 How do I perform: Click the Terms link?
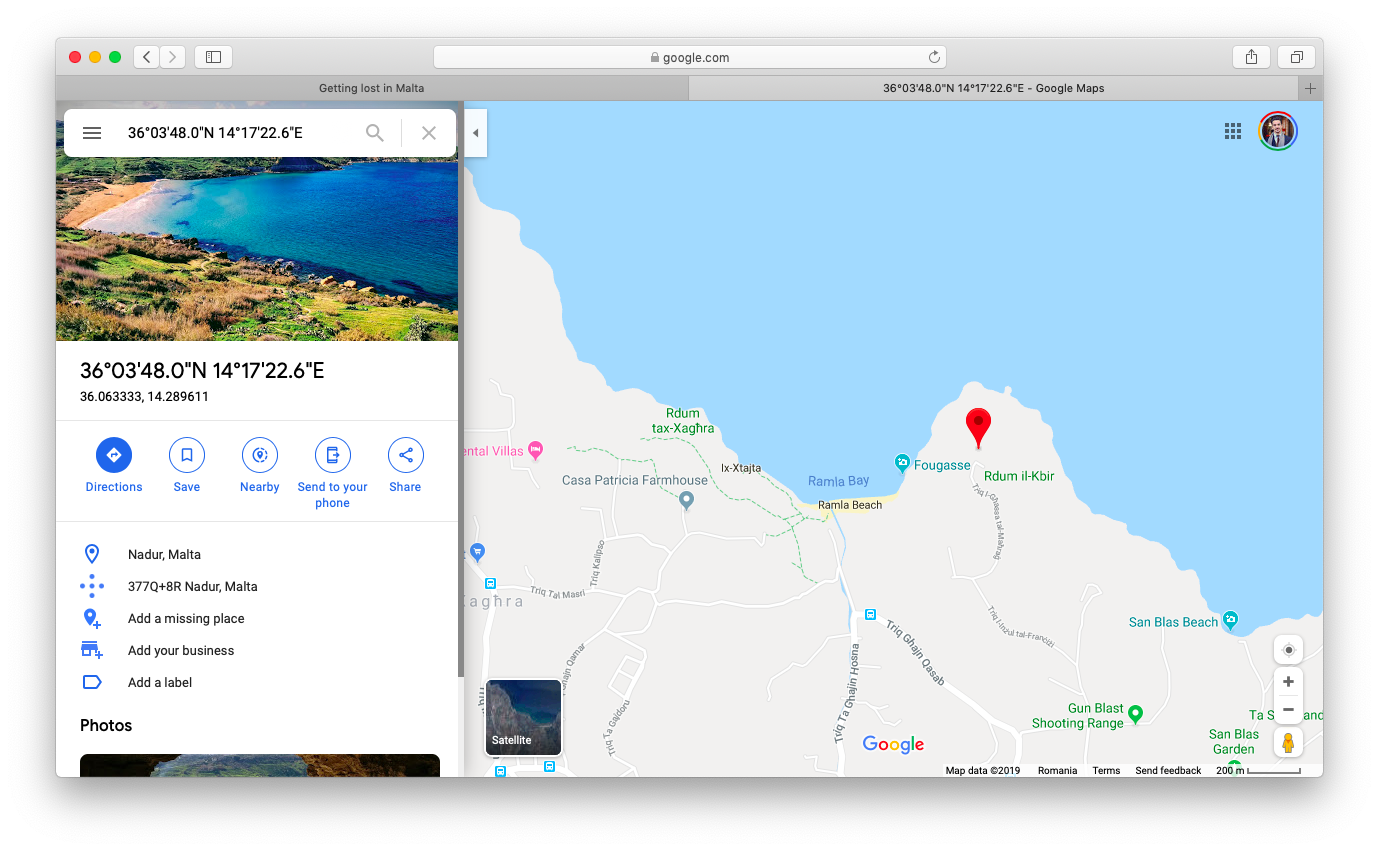coord(1106,771)
